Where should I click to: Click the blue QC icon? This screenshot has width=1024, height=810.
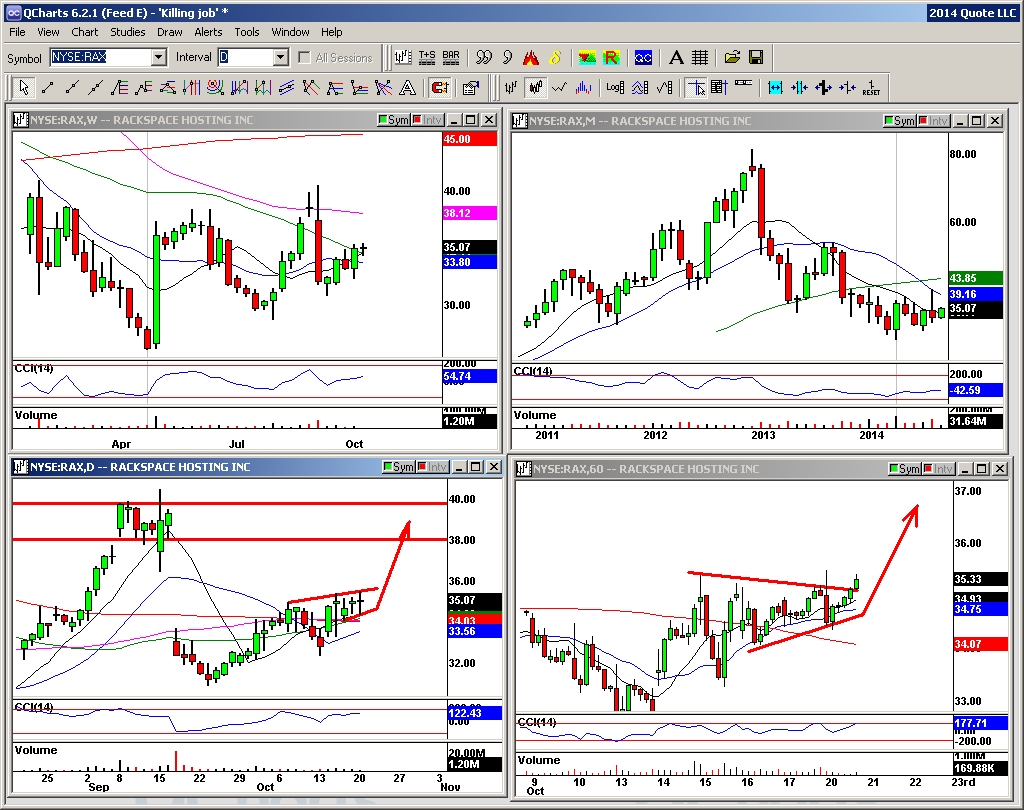click(643, 57)
